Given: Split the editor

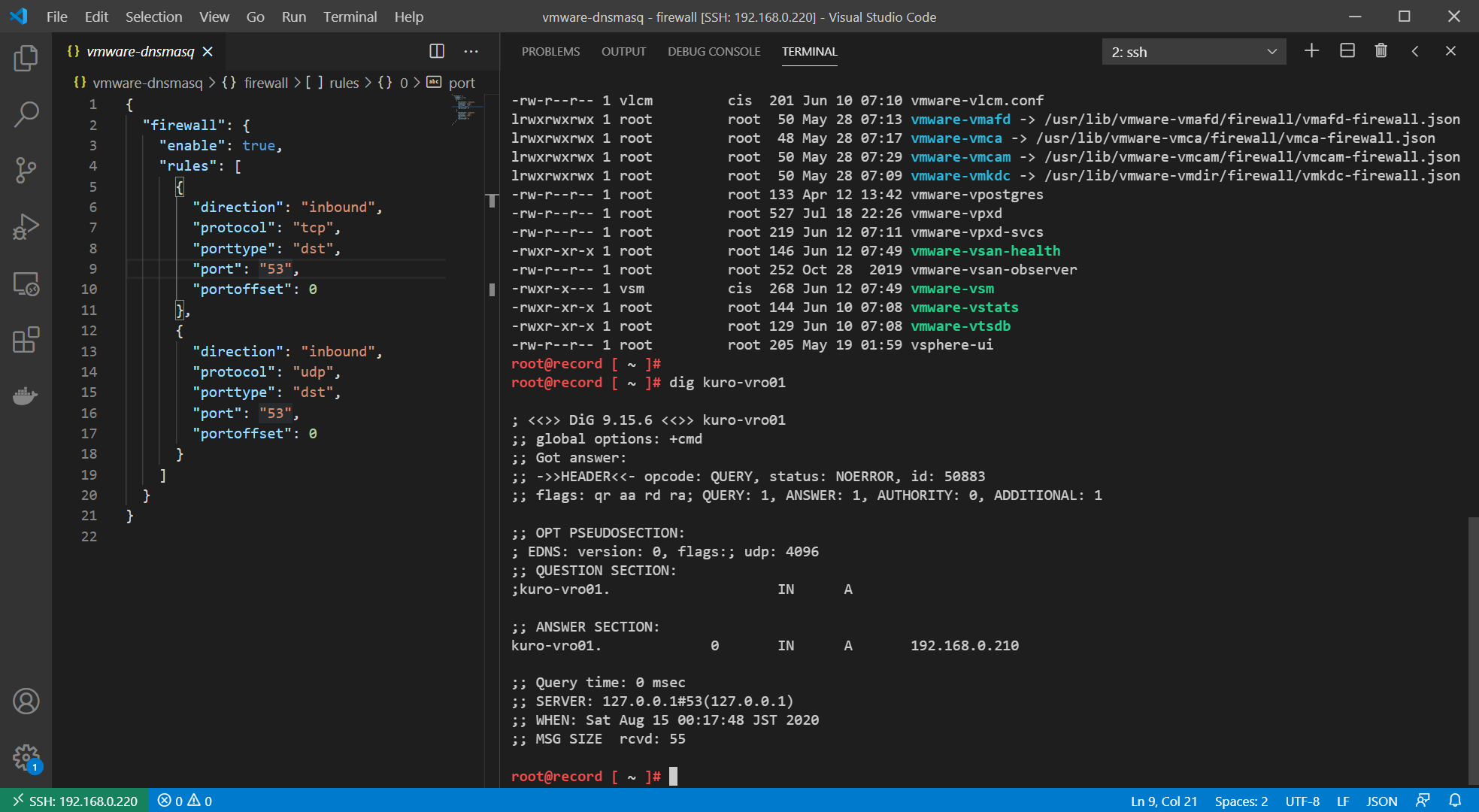Looking at the screenshot, I should (437, 51).
